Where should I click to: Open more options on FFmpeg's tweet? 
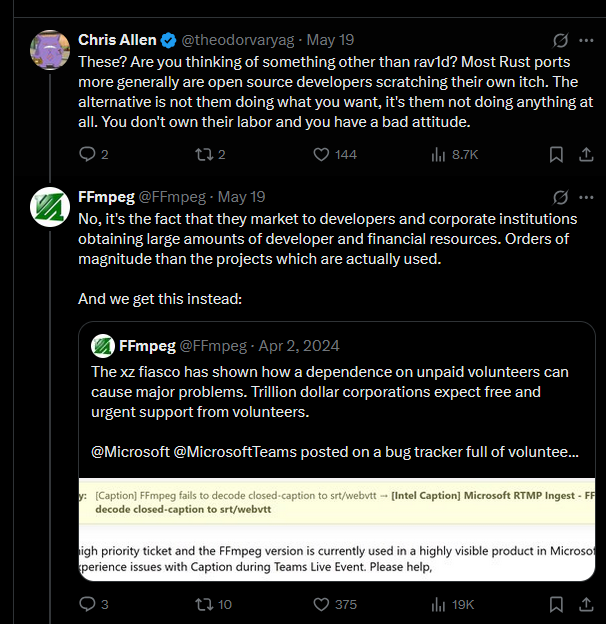586,197
